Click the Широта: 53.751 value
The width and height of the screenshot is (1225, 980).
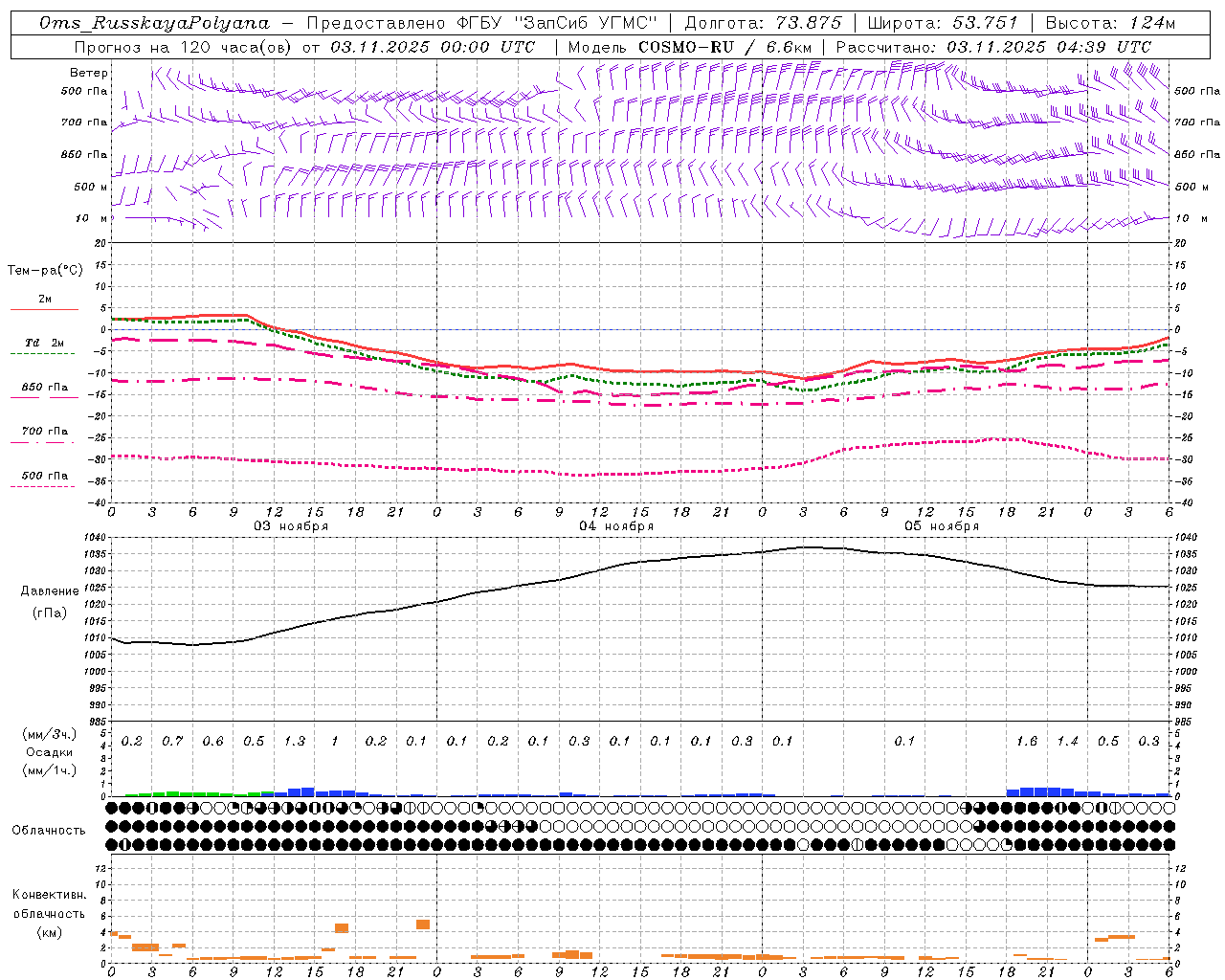(943, 23)
